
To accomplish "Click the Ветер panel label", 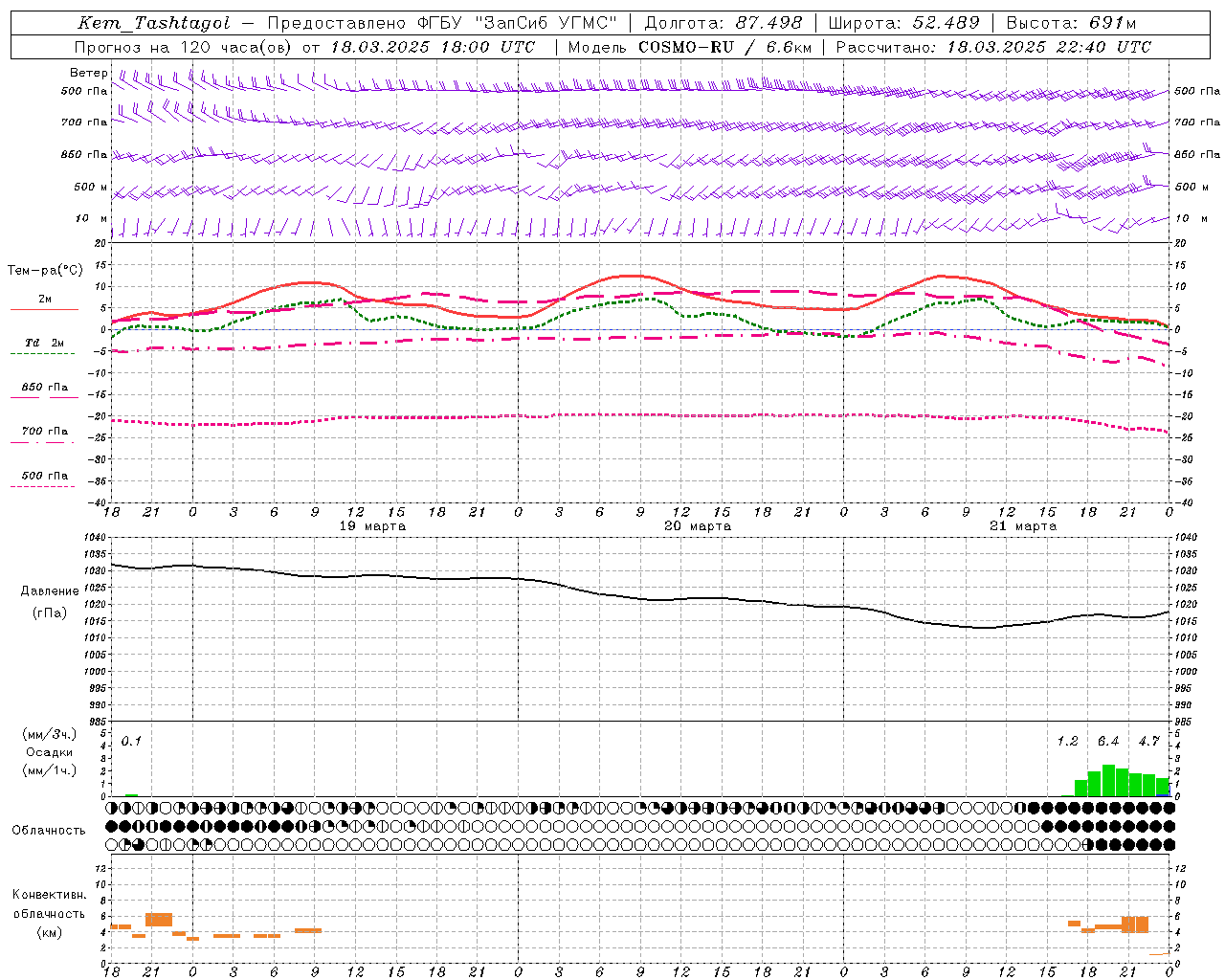I will point(89,73).
